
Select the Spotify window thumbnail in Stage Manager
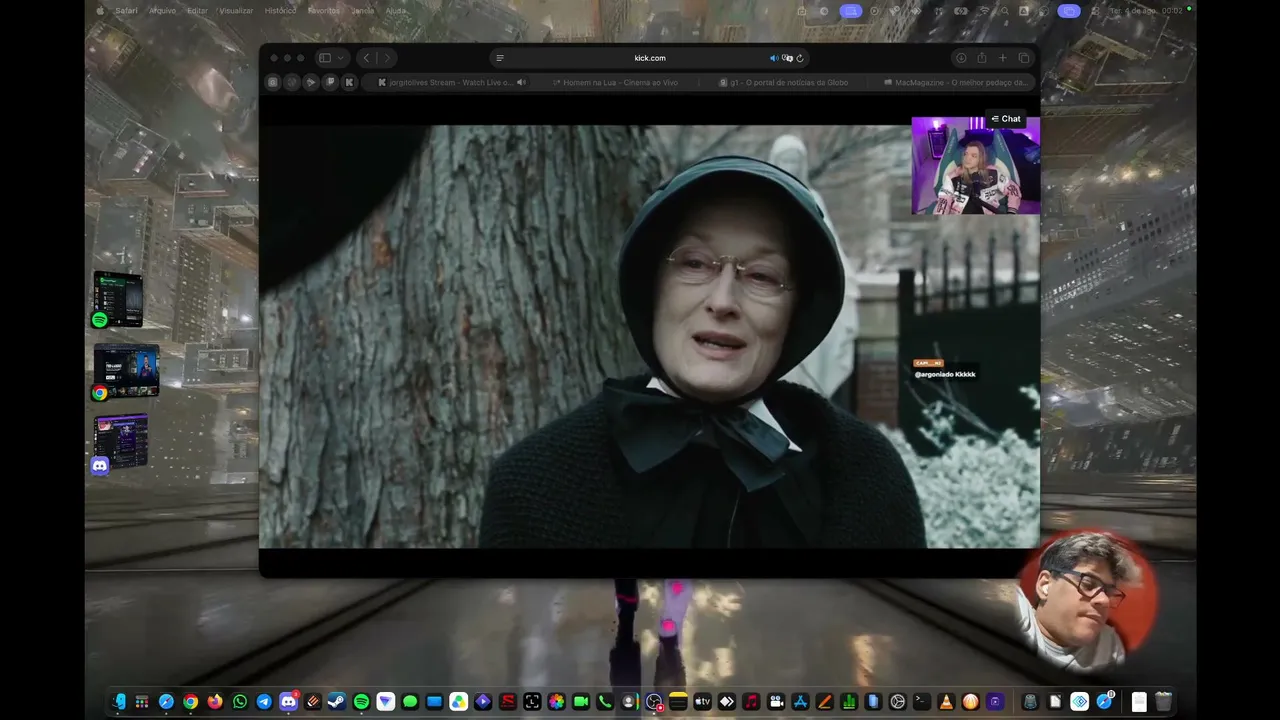pos(118,299)
